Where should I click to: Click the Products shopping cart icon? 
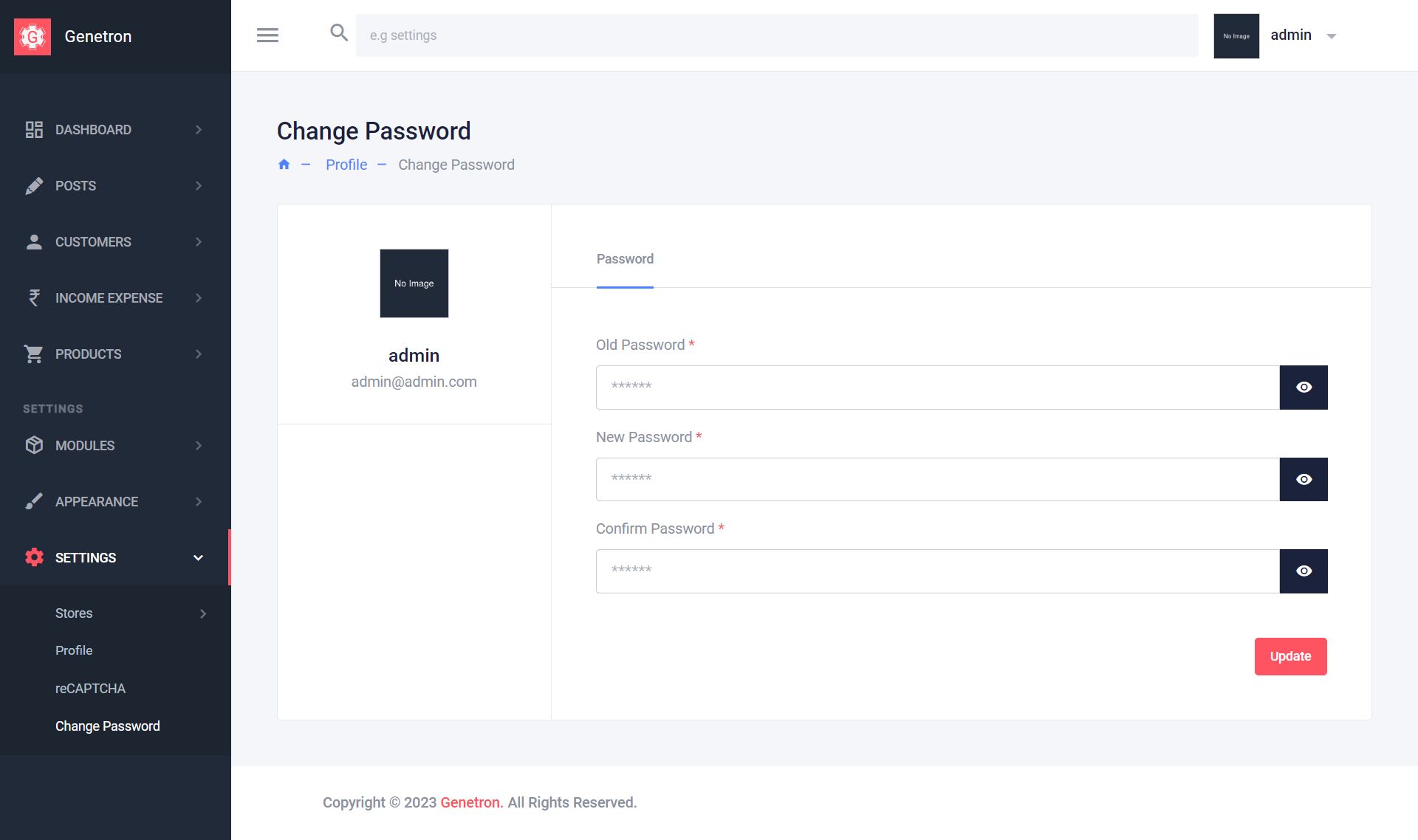click(34, 354)
